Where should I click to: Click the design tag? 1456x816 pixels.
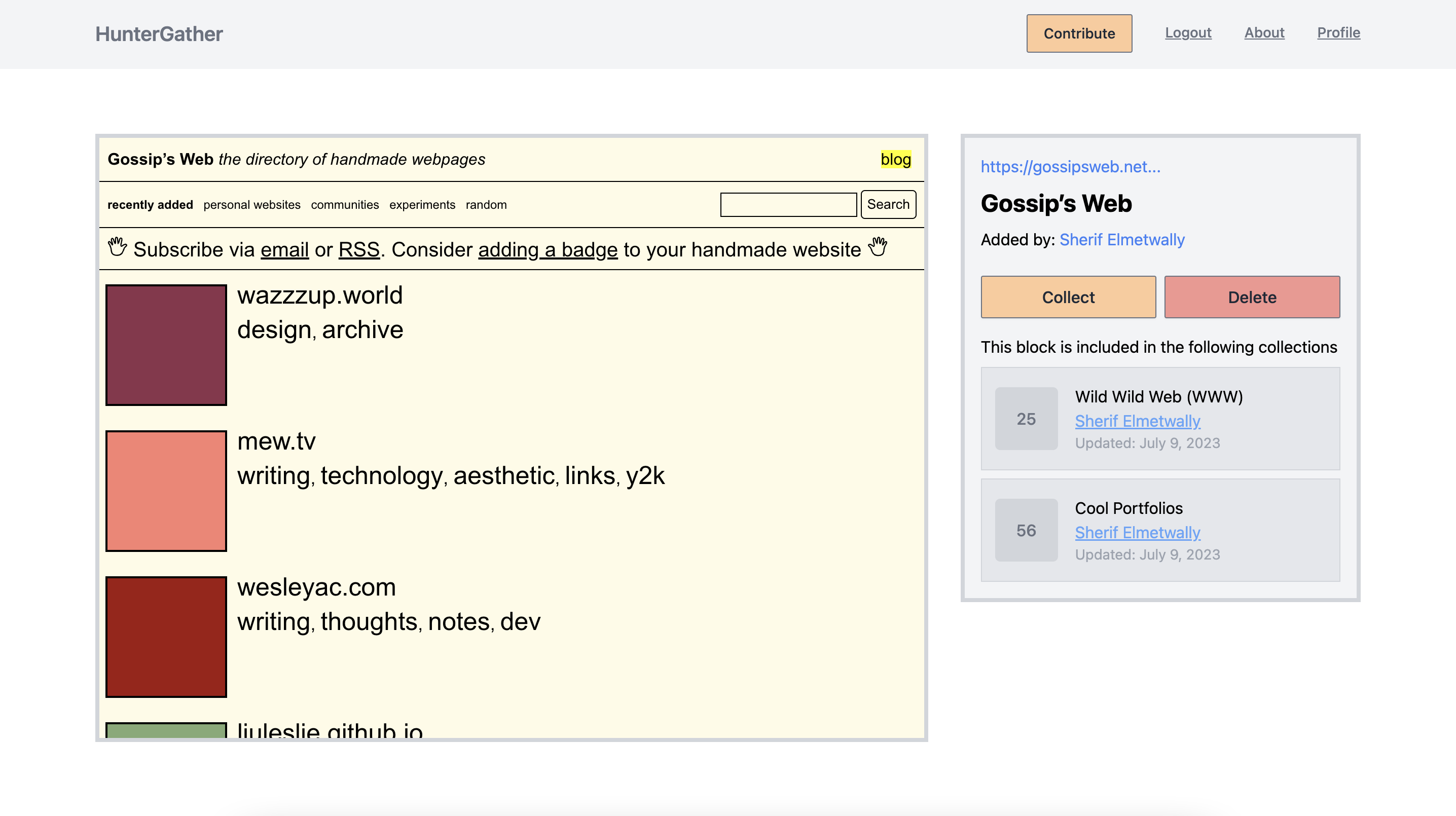pyautogui.click(x=274, y=330)
